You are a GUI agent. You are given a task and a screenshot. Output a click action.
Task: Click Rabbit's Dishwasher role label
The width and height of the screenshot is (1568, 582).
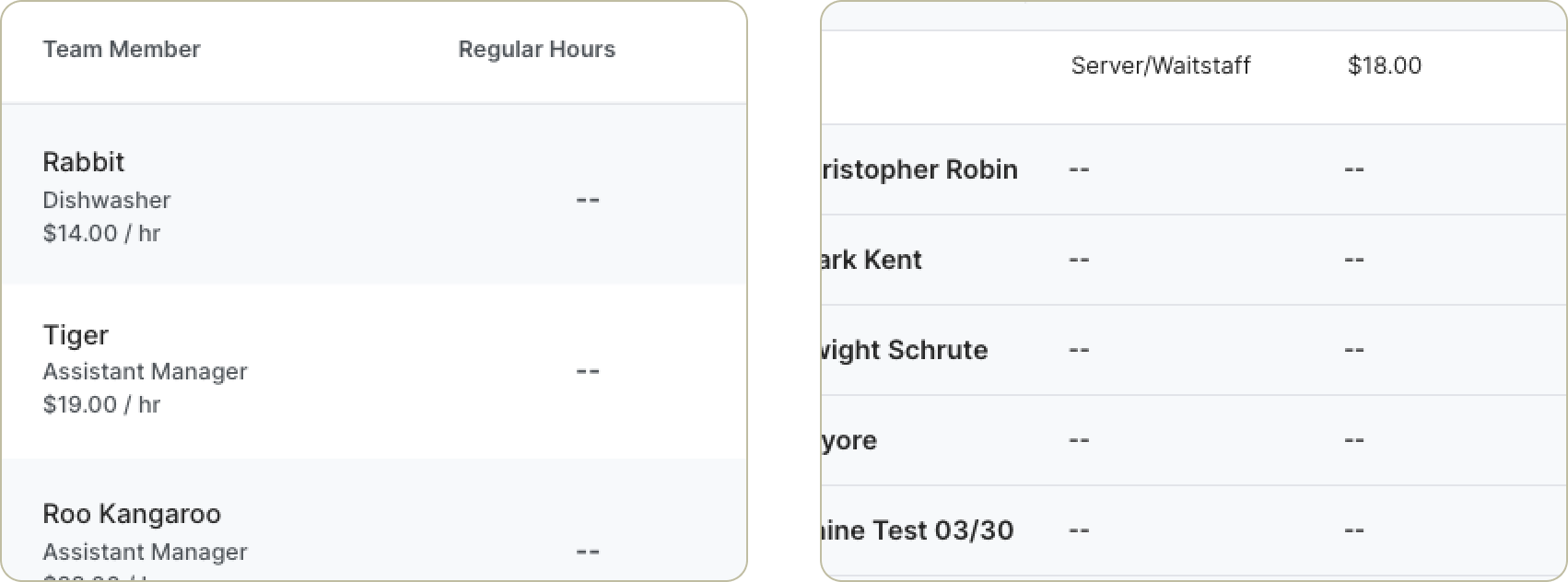[108, 200]
